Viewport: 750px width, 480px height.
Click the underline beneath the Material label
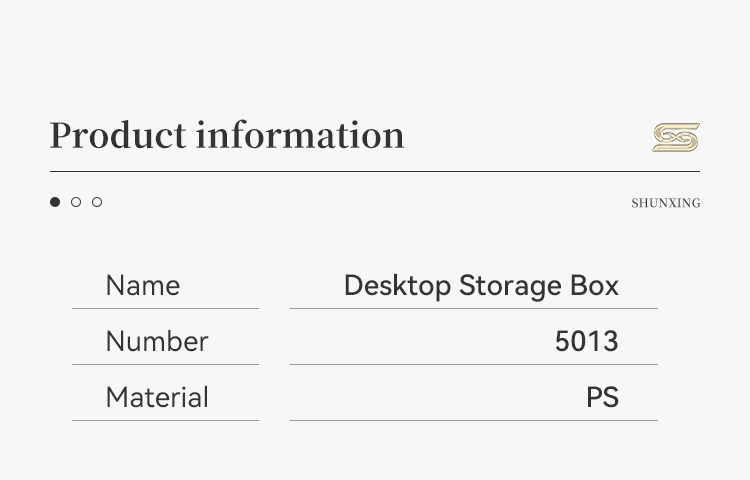coord(165,421)
